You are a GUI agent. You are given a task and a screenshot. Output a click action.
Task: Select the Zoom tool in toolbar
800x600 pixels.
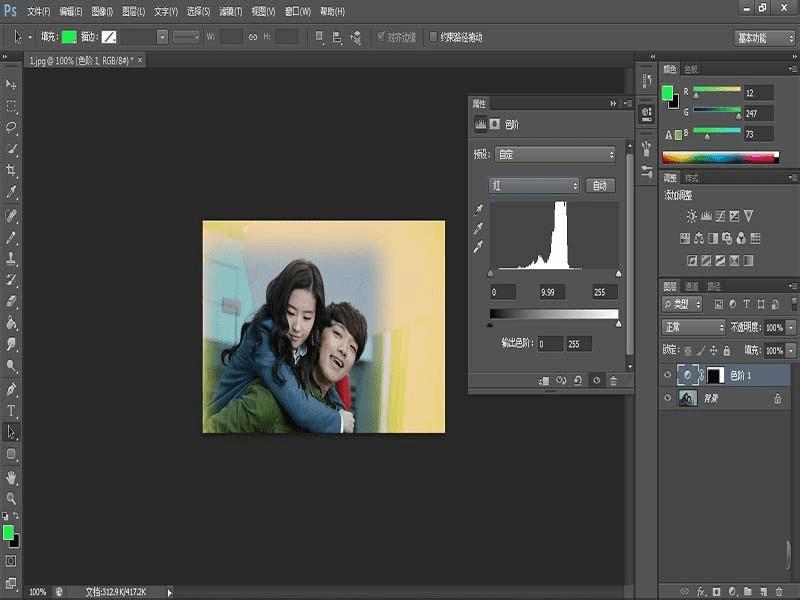click(12, 498)
